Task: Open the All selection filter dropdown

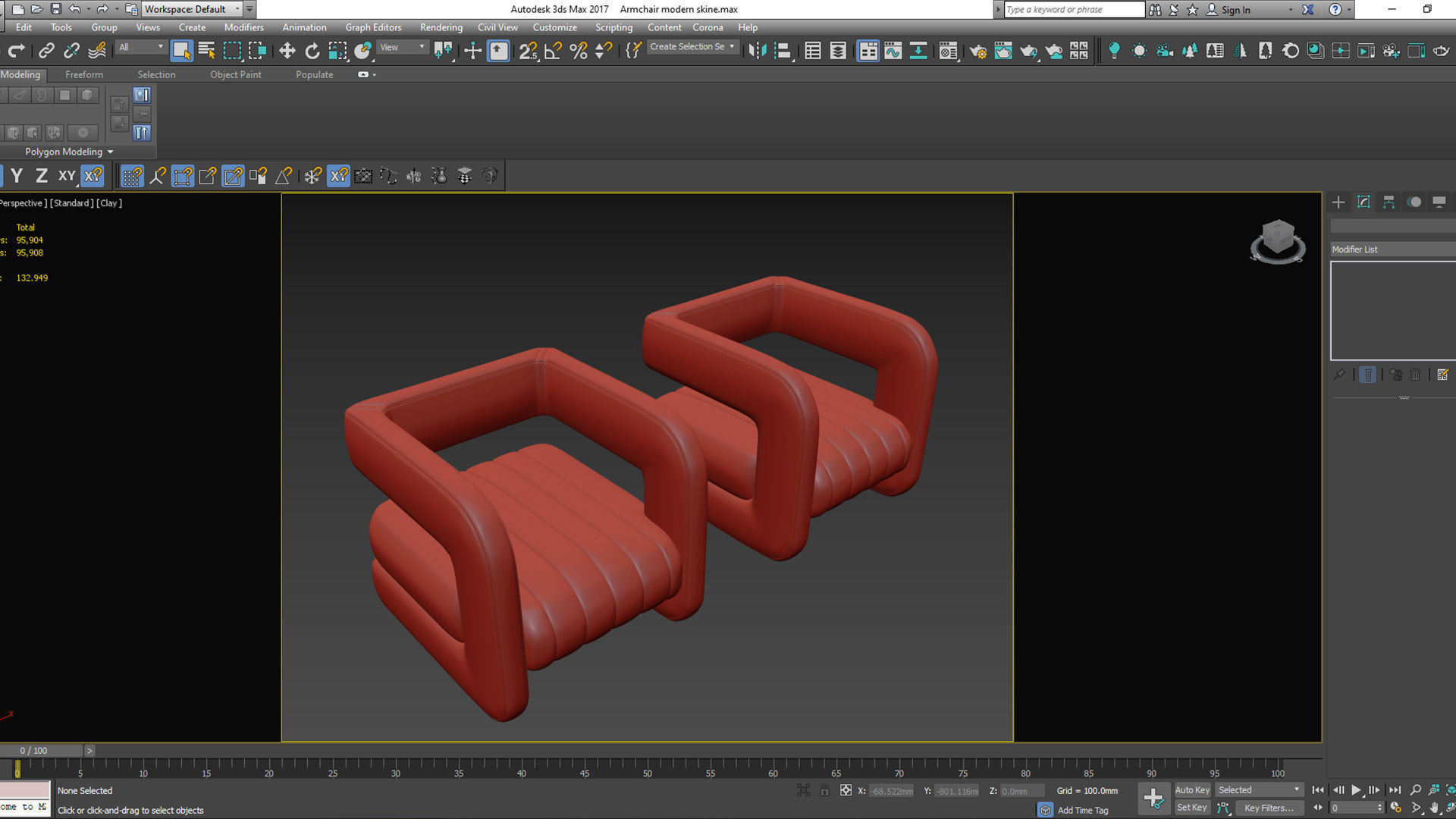Action: coord(141,47)
